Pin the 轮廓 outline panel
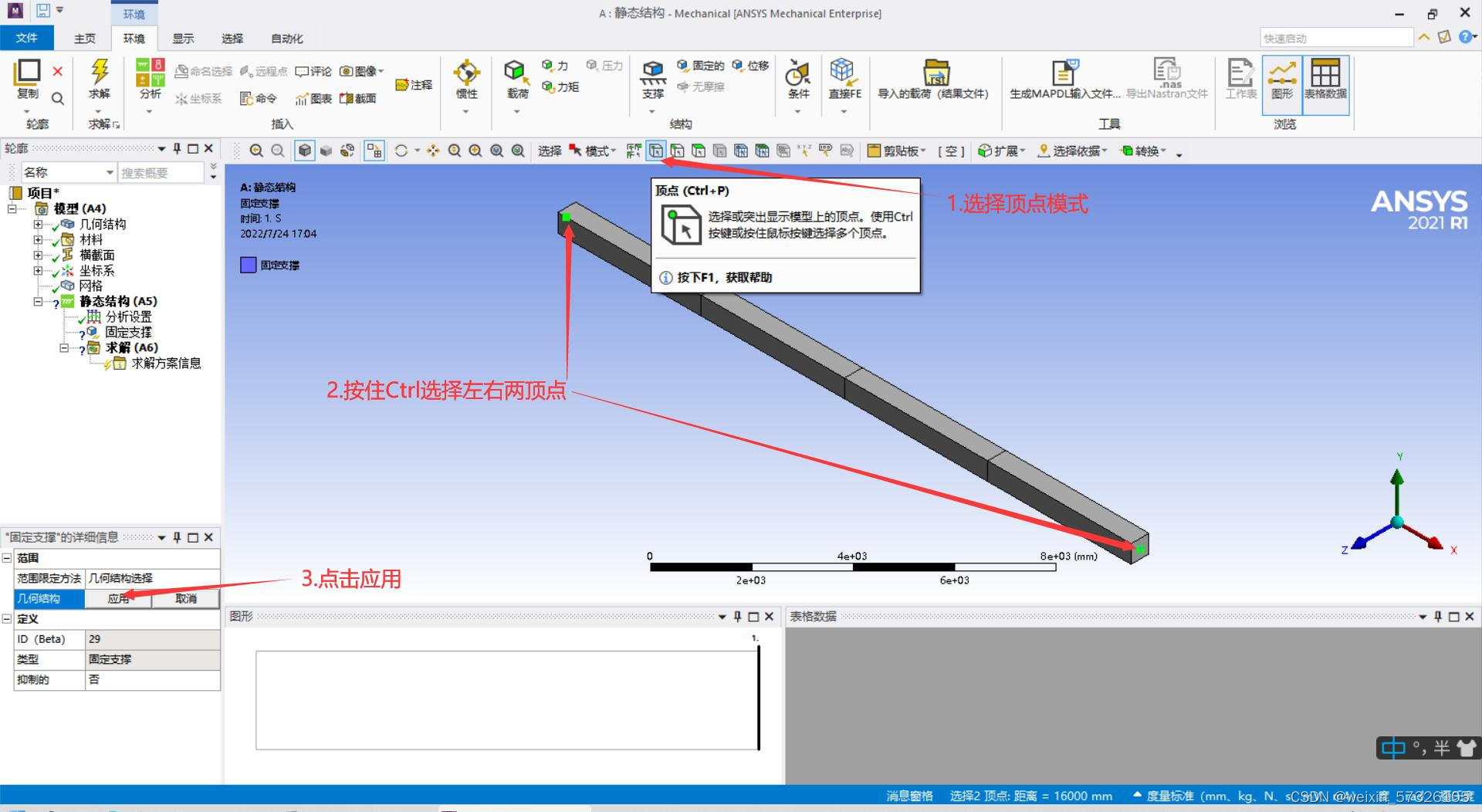This screenshot has width=1482, height=812. coord(178,148)
